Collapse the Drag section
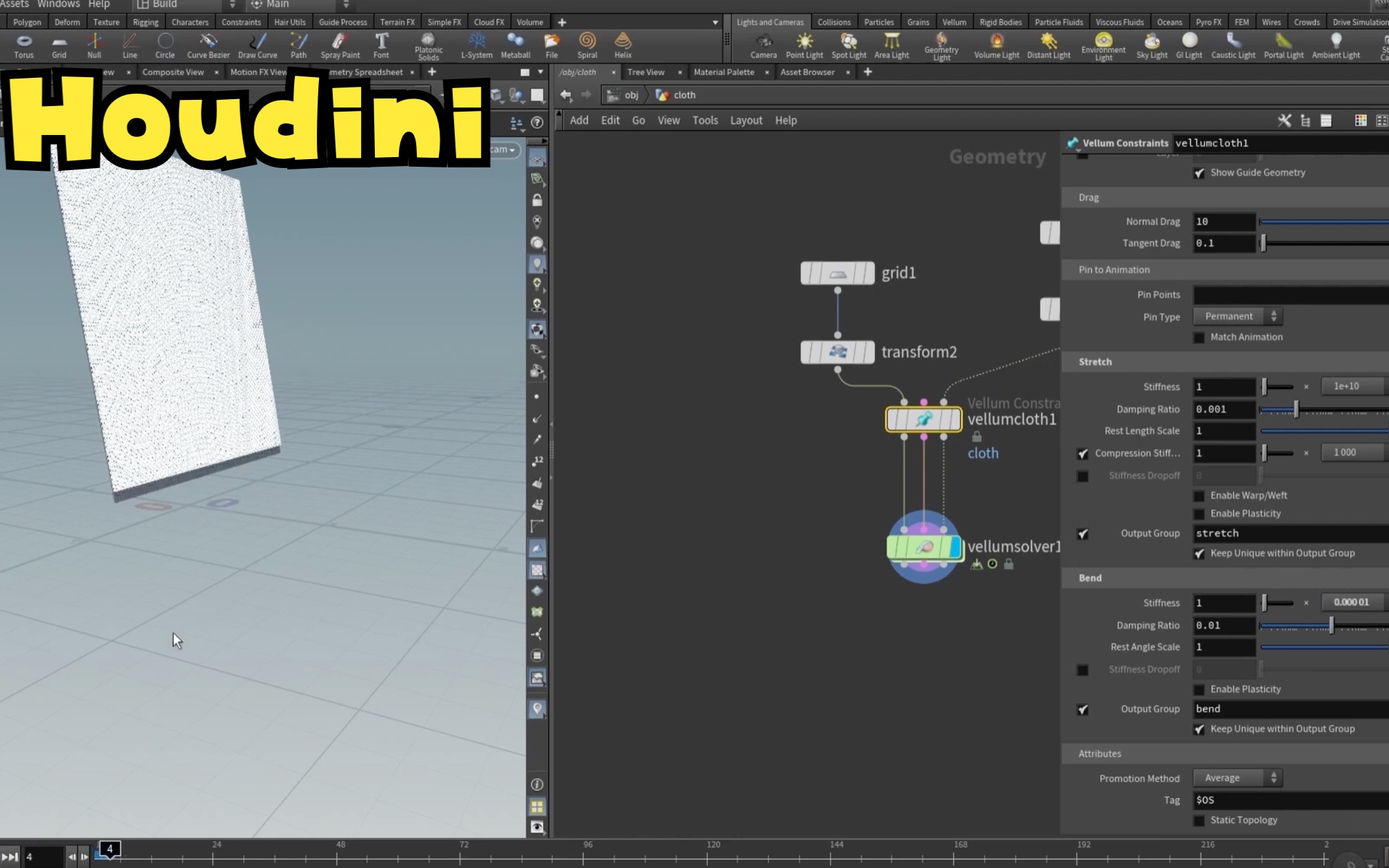1389x868 pixels. [x=1089, y=198]
